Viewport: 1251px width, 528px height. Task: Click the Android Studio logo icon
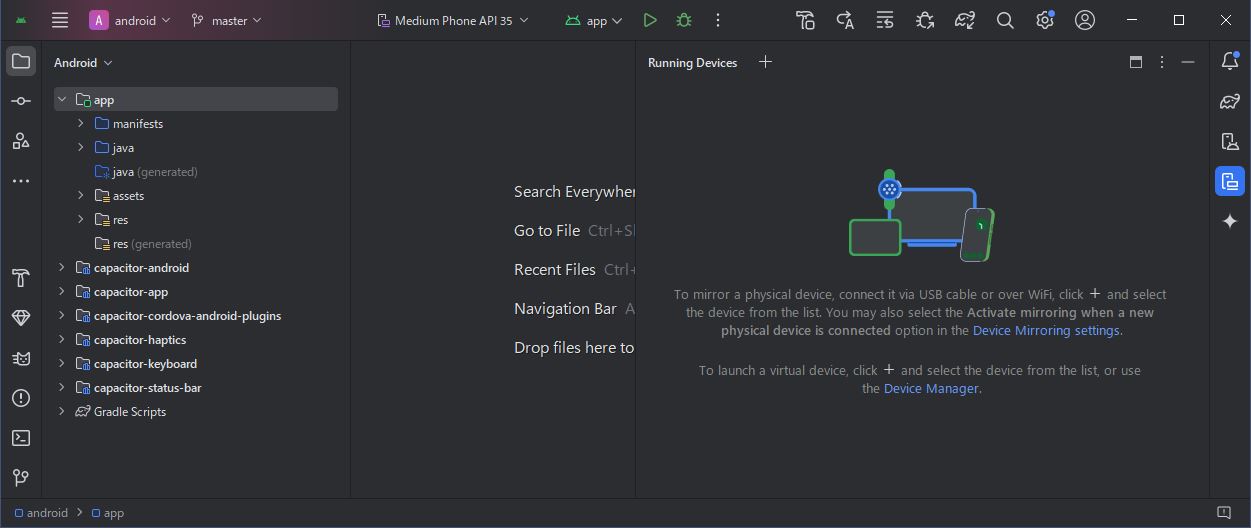[x=21, y=20]
